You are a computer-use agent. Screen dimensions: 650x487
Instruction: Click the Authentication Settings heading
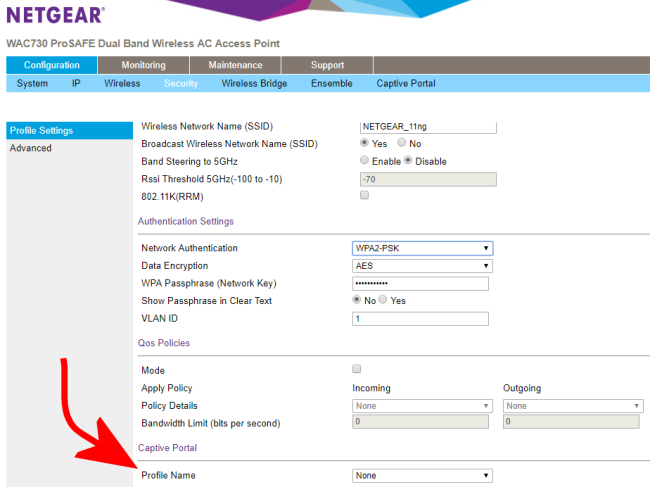click(x=186, y=221)
